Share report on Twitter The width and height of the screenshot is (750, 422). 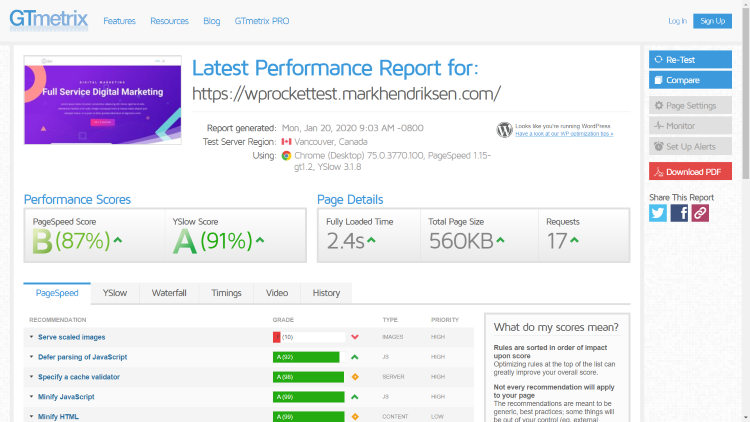tap(658, 213)
